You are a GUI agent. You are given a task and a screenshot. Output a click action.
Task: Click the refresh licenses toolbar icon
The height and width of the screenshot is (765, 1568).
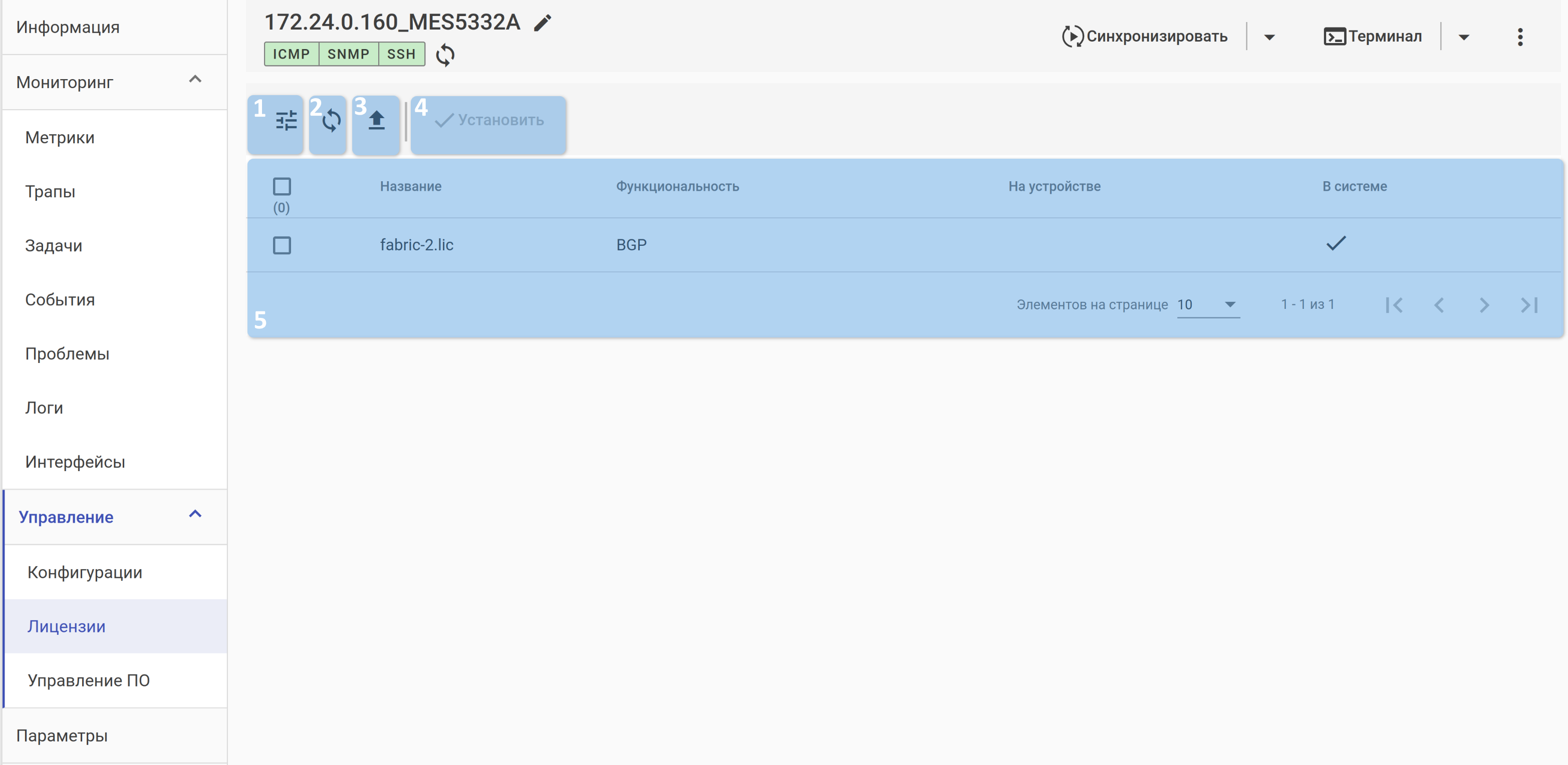331,120
